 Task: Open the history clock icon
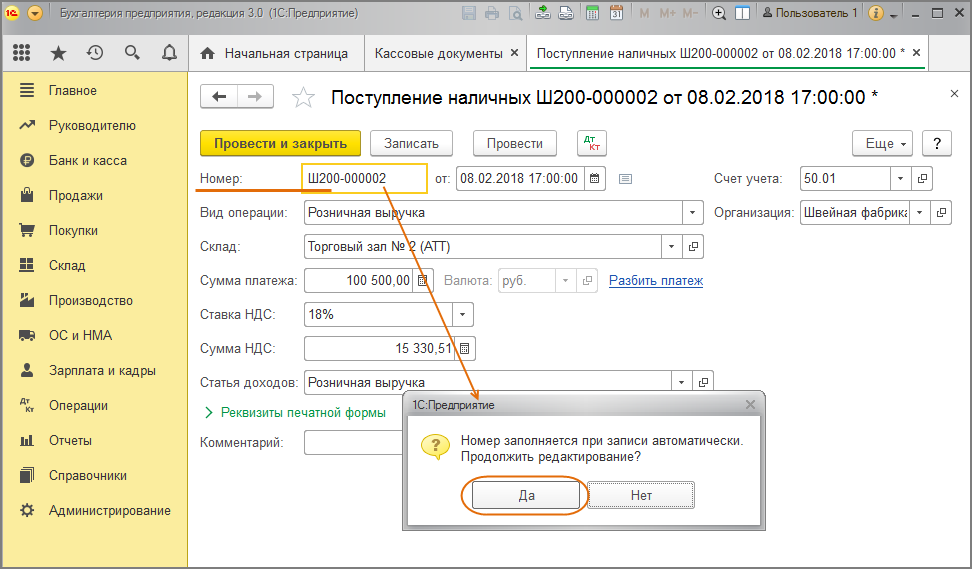tap(95, 53)
